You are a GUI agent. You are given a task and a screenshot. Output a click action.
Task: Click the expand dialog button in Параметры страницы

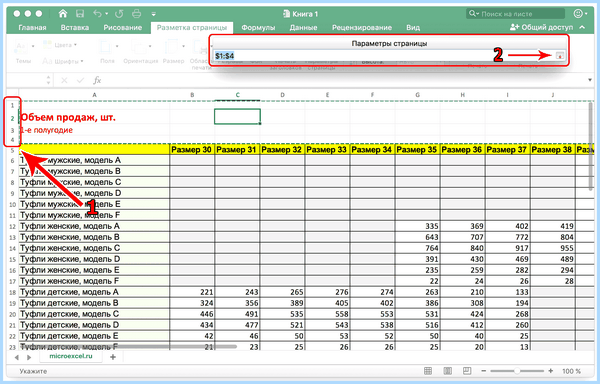click(x=559, y=56)
